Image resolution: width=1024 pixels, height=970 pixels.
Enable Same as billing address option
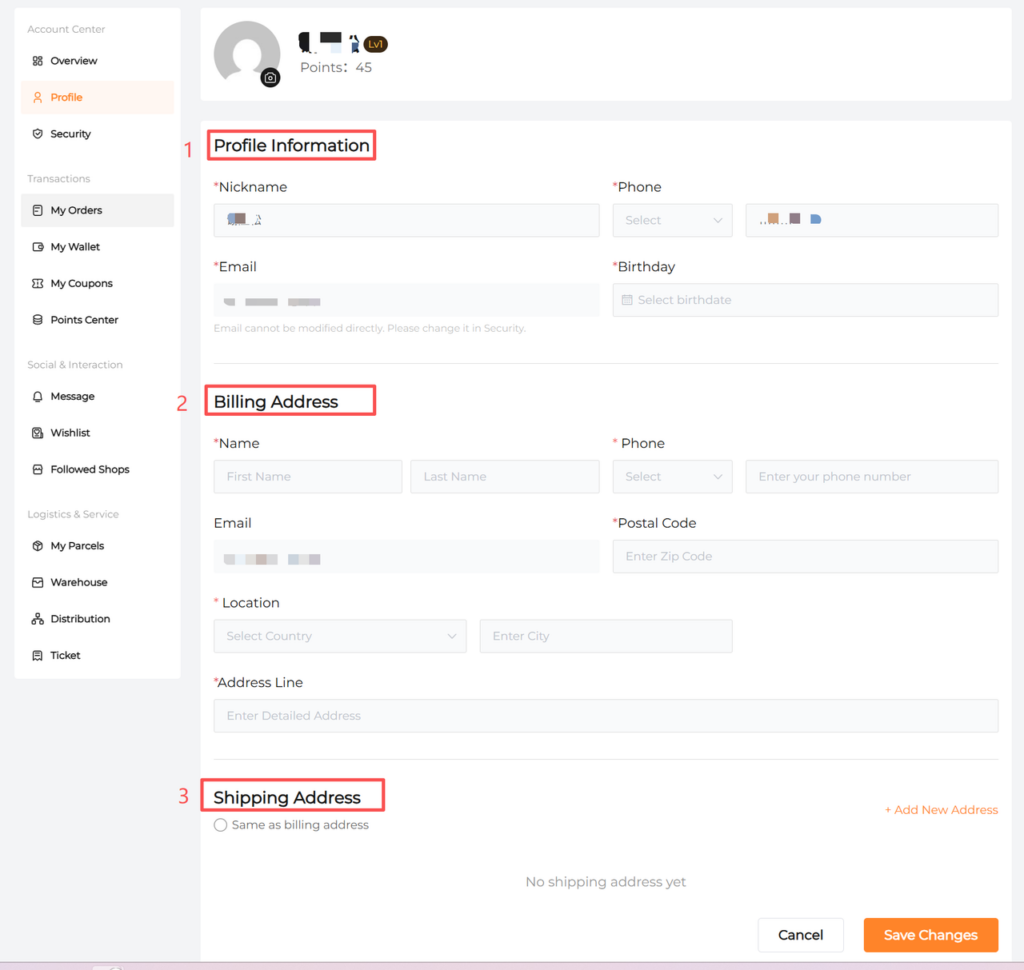click(x=221, y=825)
